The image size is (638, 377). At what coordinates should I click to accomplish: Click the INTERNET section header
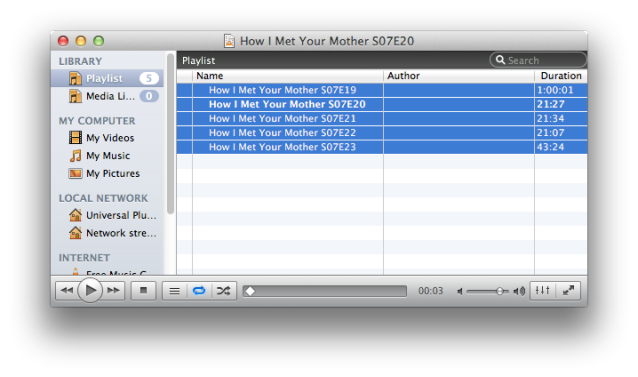[84, 258]
